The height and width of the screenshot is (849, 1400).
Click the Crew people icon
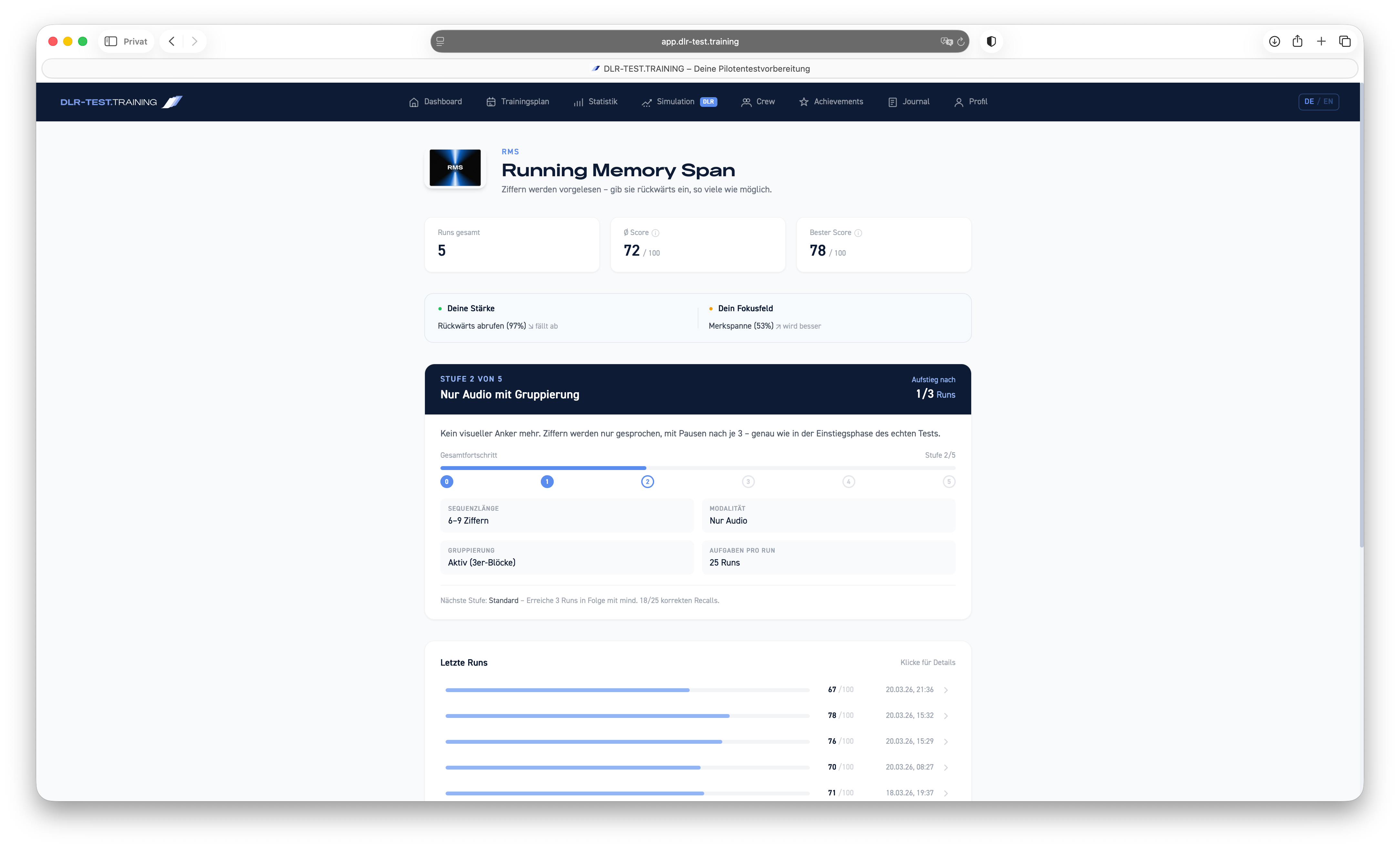(746, 102)
